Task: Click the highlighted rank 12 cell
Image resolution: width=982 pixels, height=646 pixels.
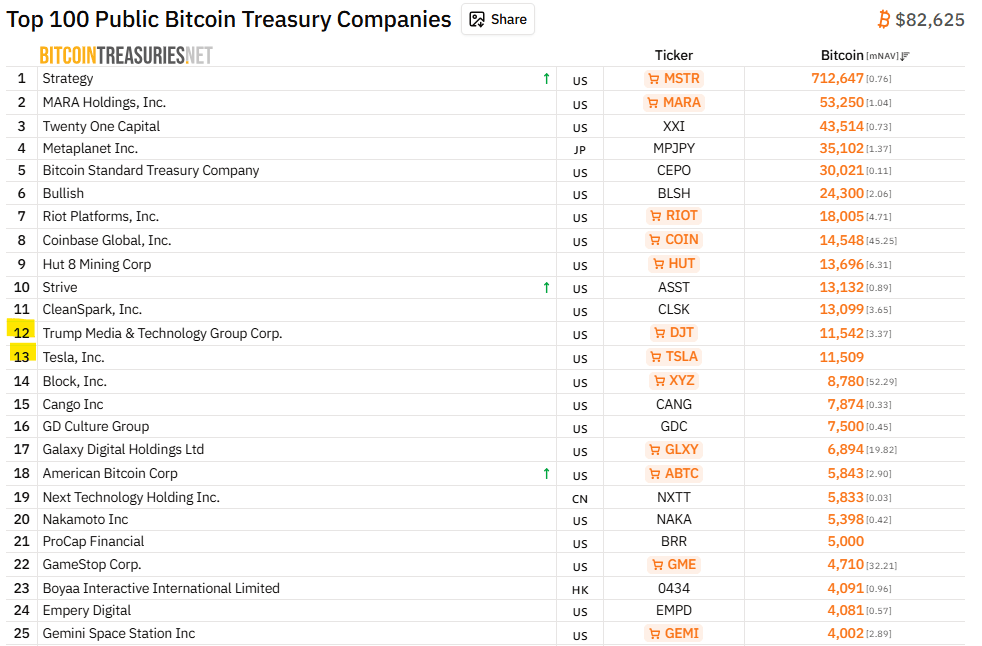Action: coord(21,333)
